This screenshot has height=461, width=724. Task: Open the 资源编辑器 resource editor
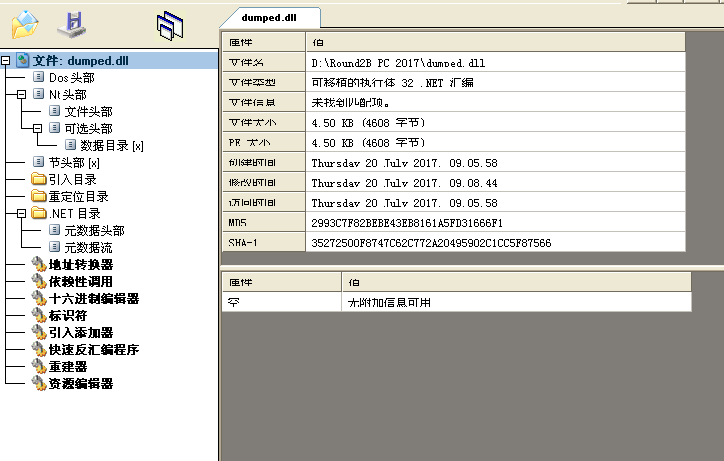coord(81,384)
